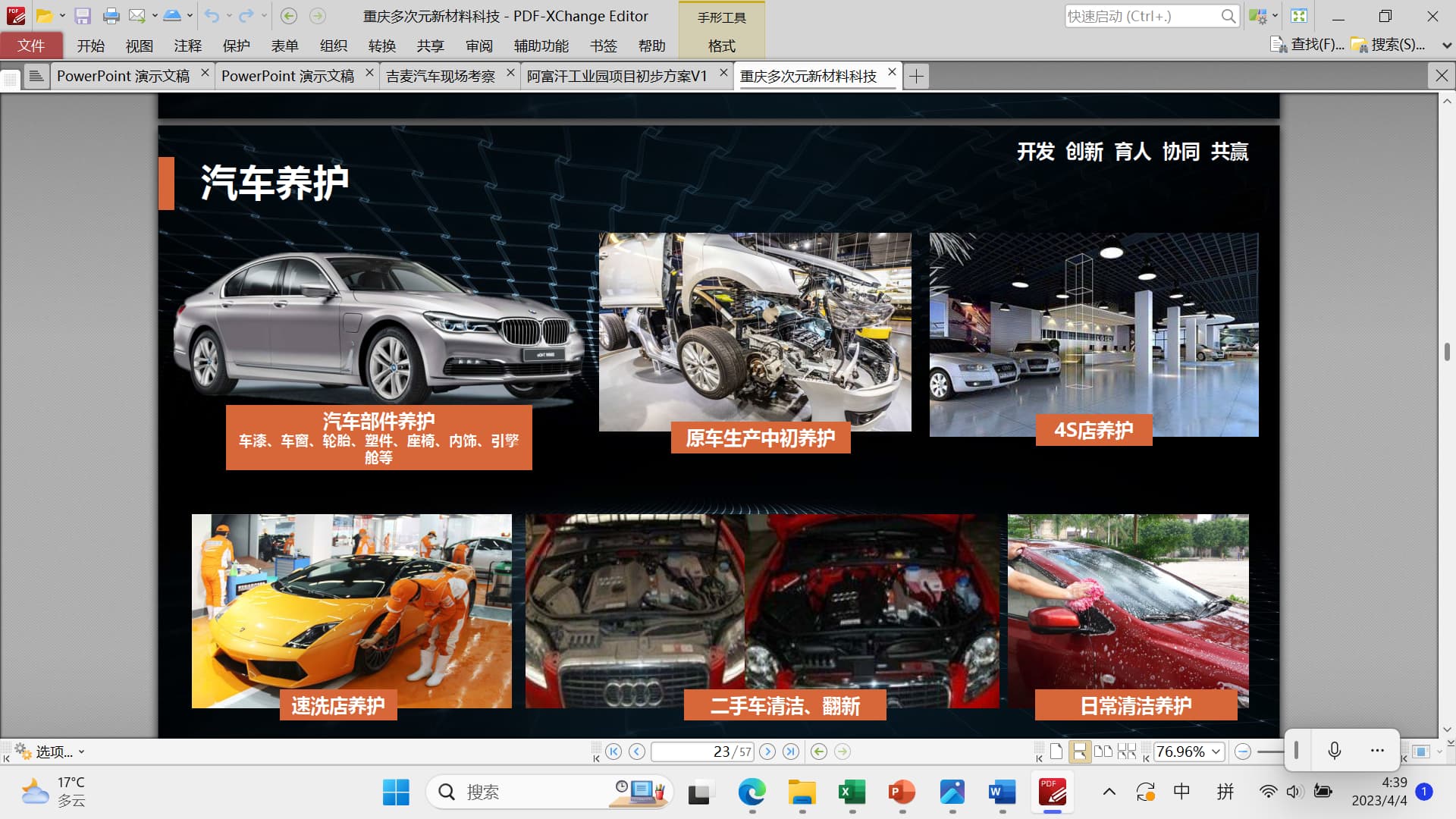Open the 注释 ribbon tab
This screenshot has height=819, width=1456.
[187, 45]
